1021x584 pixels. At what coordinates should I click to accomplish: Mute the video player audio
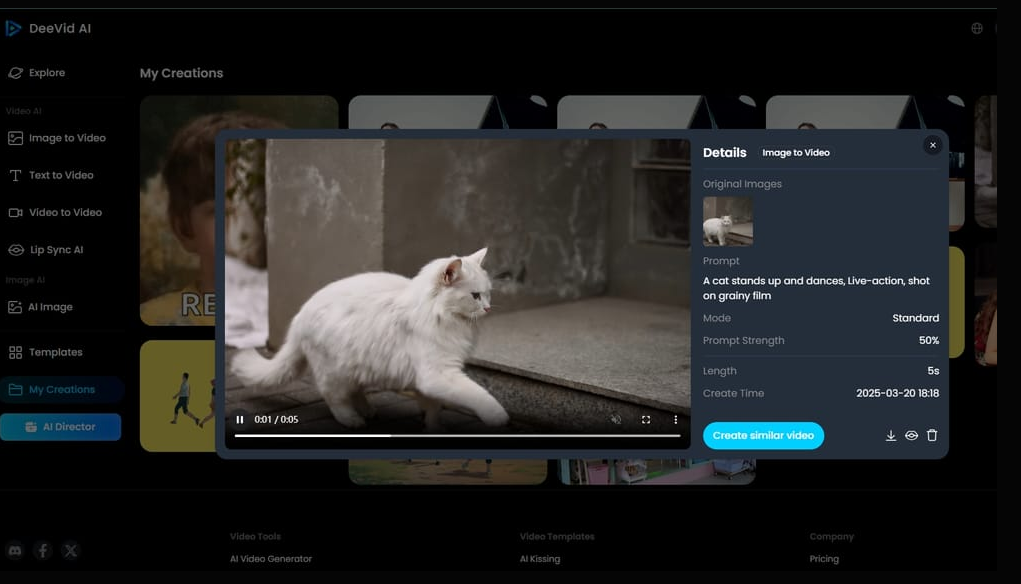[x=615, y=420]
